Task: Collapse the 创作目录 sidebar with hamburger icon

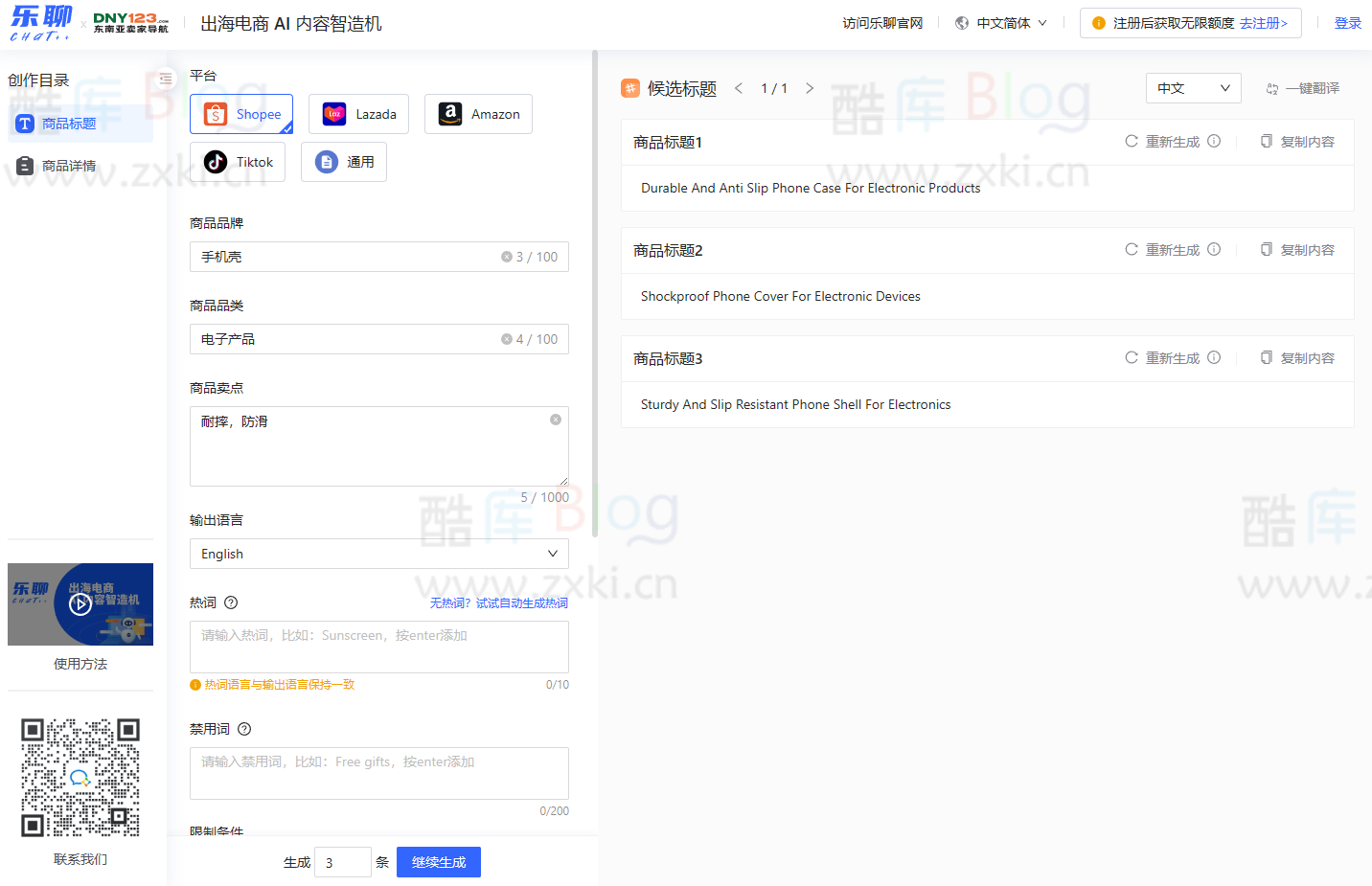Action: (x=164, y=80)
